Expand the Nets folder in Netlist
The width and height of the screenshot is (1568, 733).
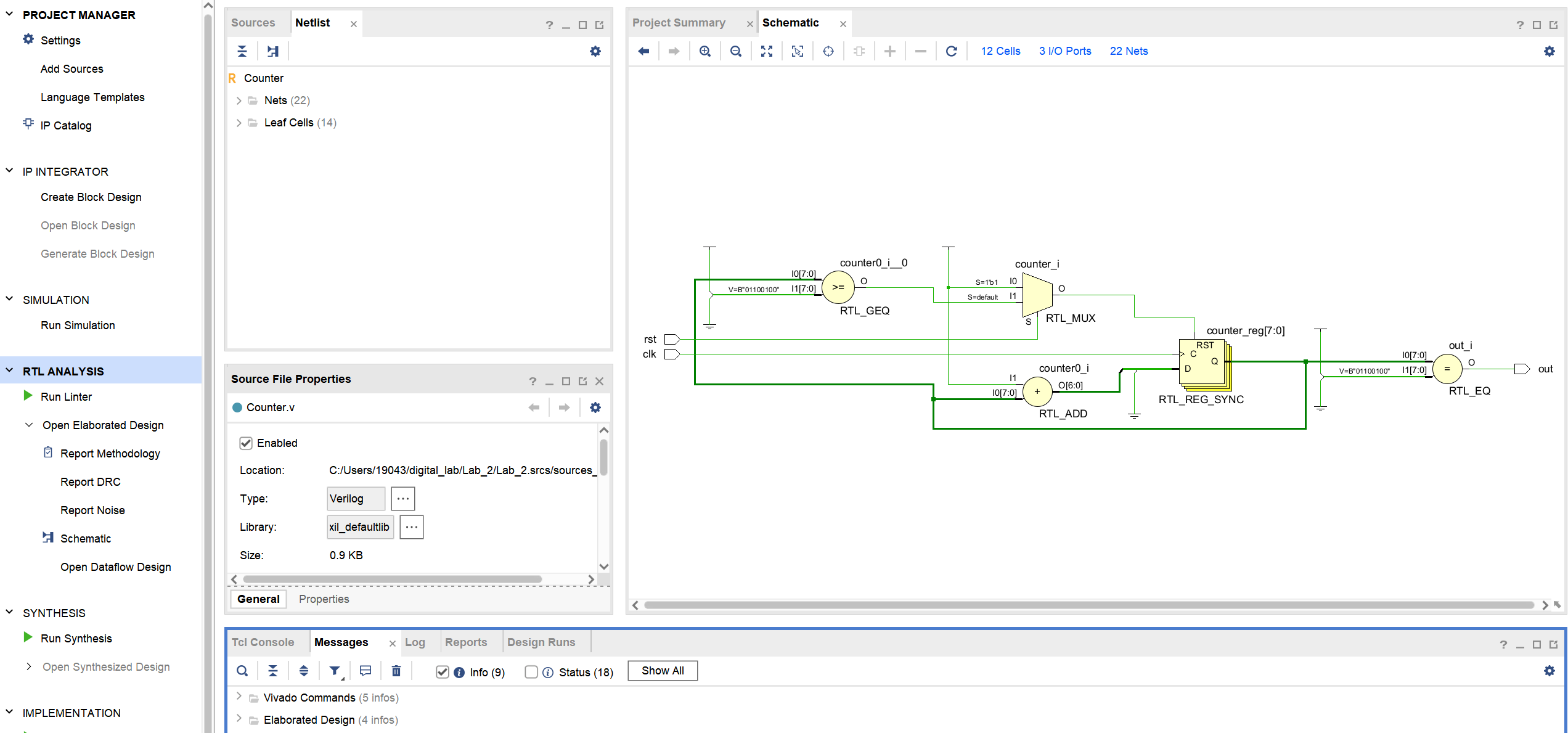[x=239, y=100]
